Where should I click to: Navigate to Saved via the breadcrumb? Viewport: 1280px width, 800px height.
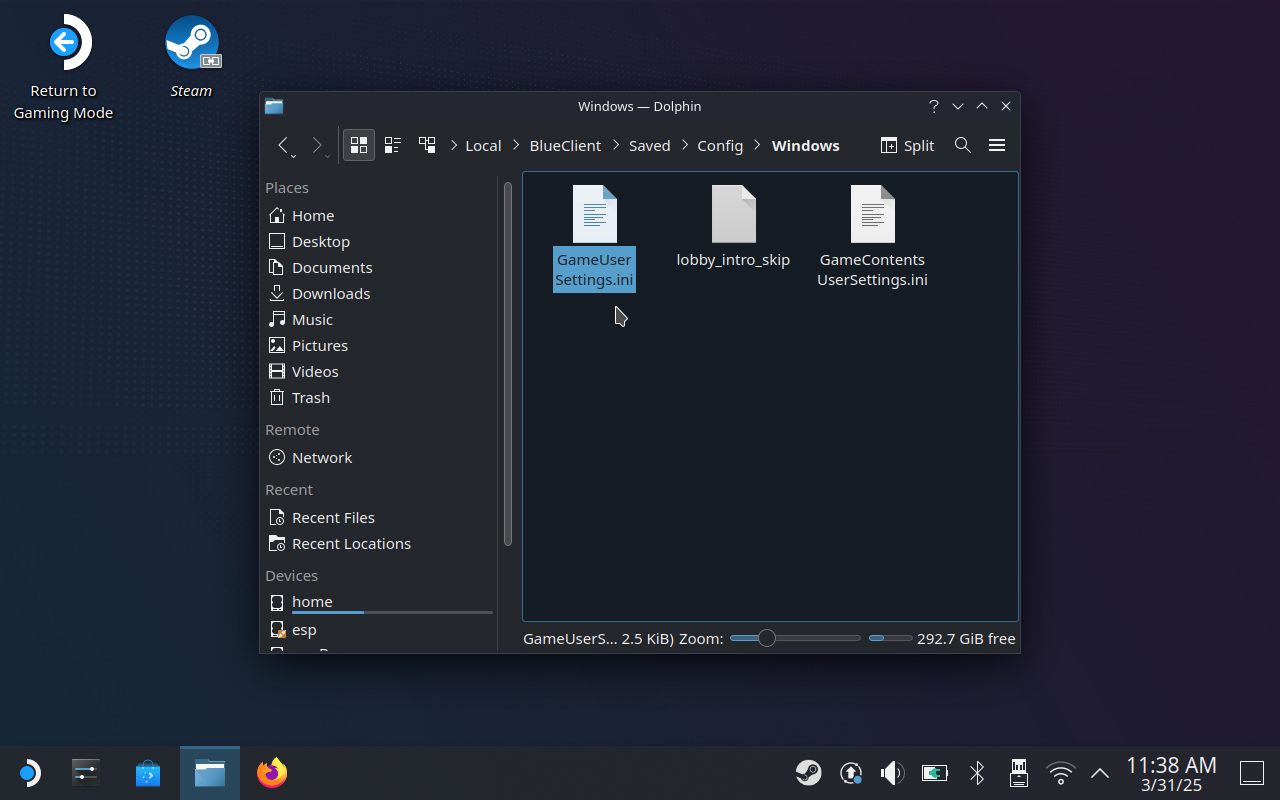pos(649,145)
